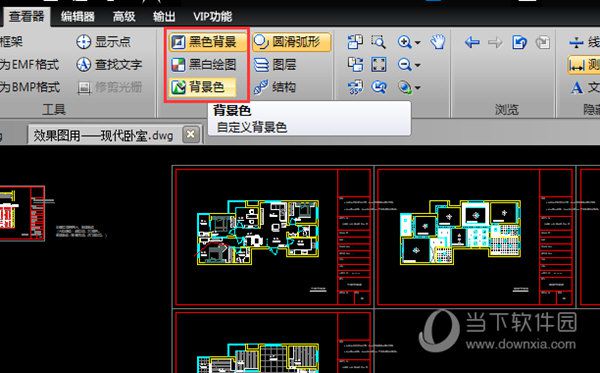Click the gray forward arrow in 浏览
This screenshot has height=373, width=600.
[495, 42]
